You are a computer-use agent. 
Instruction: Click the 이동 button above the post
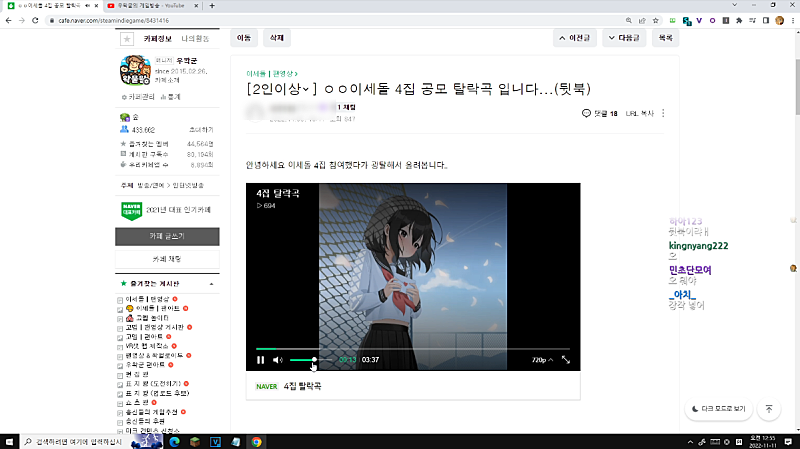244,38
